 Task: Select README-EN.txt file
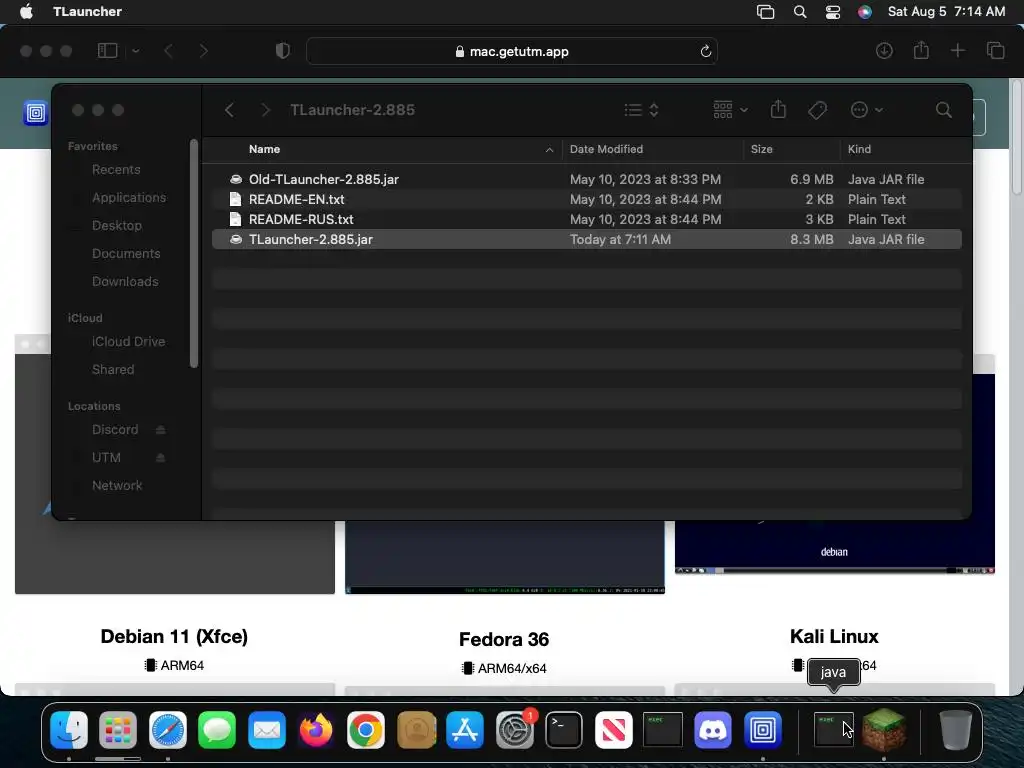(586, 199)
